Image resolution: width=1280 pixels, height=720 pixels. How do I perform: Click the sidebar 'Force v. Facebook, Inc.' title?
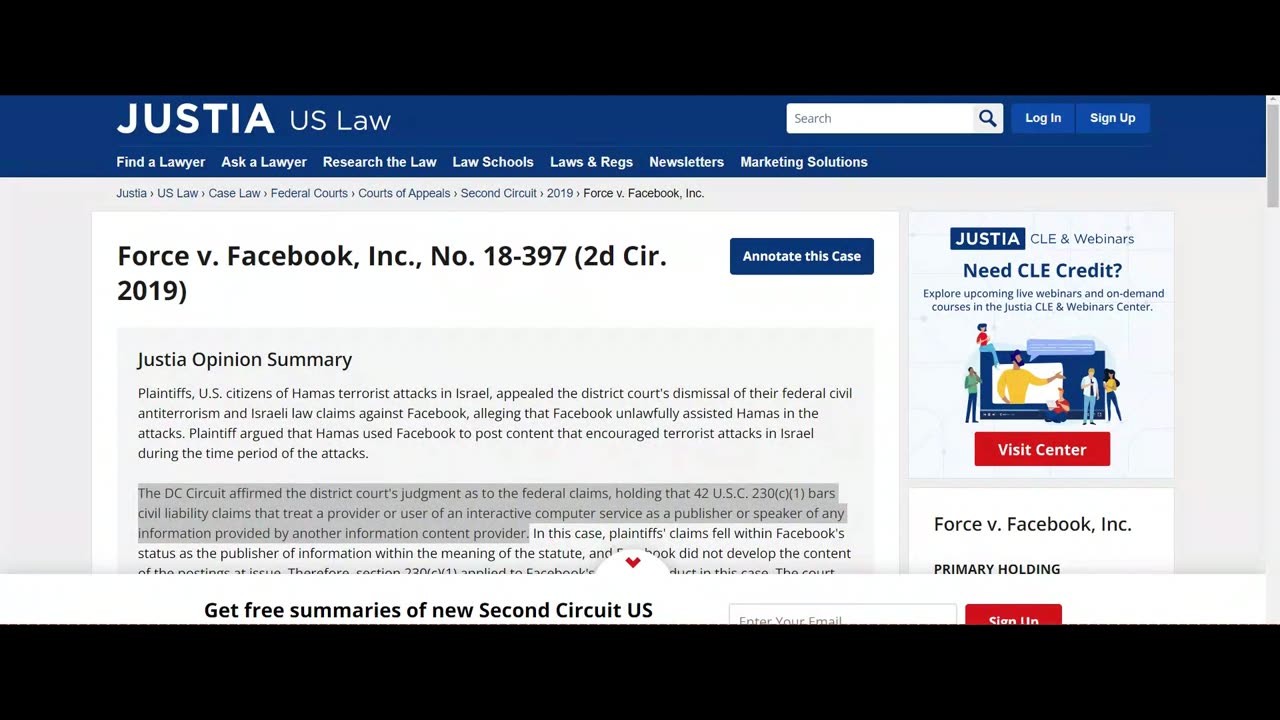pyautogui.click(x=1032, y=524)
